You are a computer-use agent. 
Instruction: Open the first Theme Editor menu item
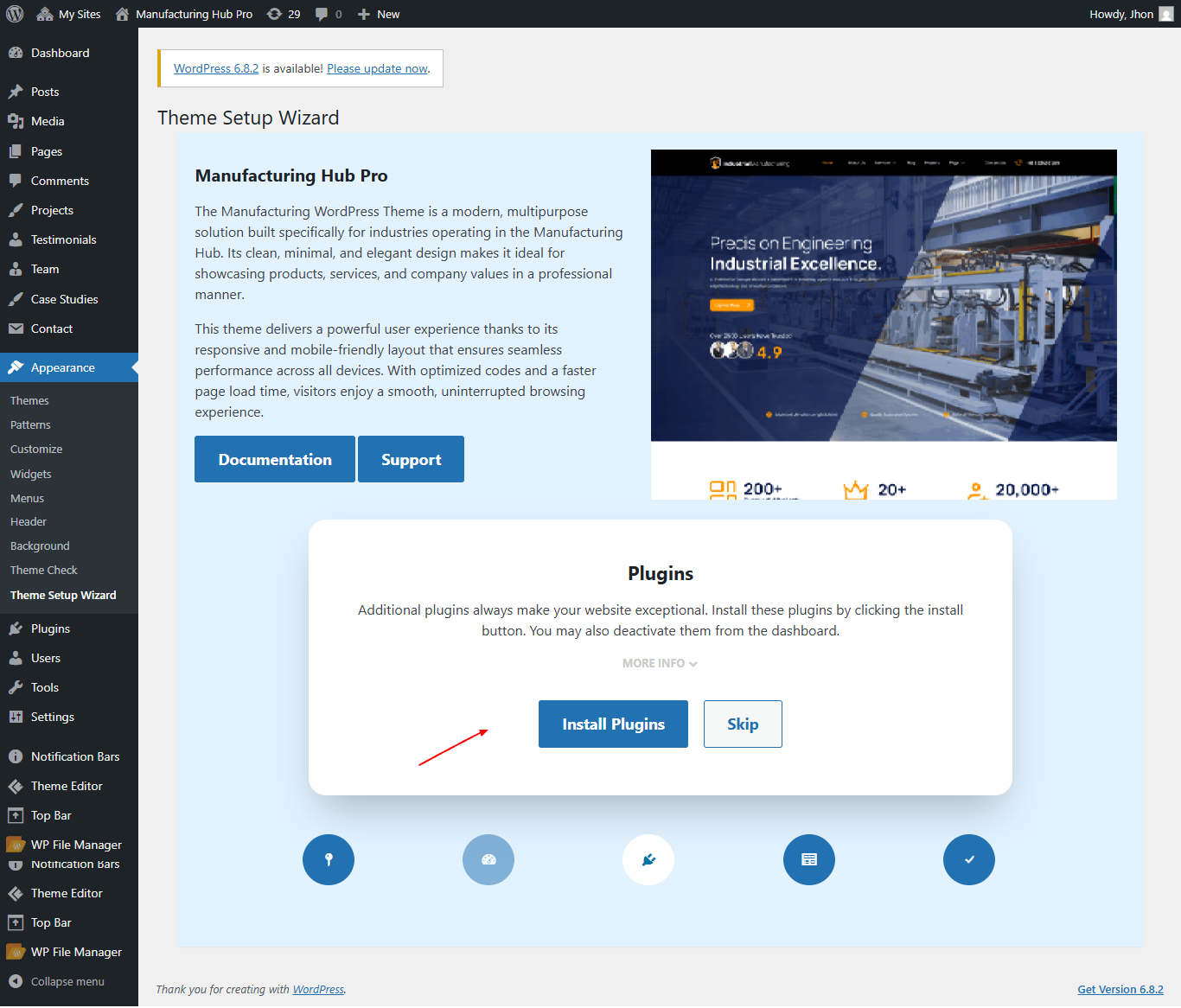coord(69,786)
